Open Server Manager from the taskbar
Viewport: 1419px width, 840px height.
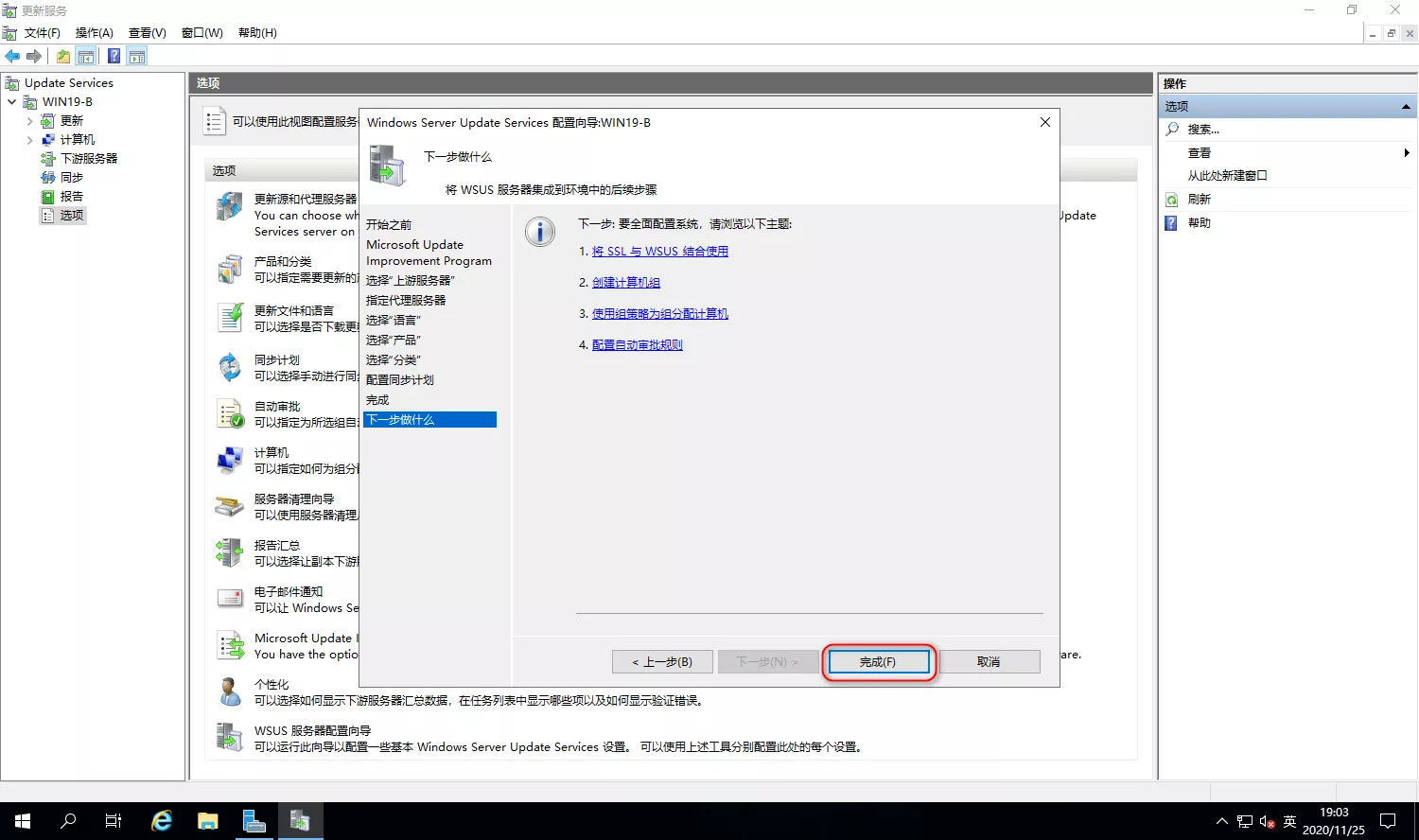[x=254, y=821]
